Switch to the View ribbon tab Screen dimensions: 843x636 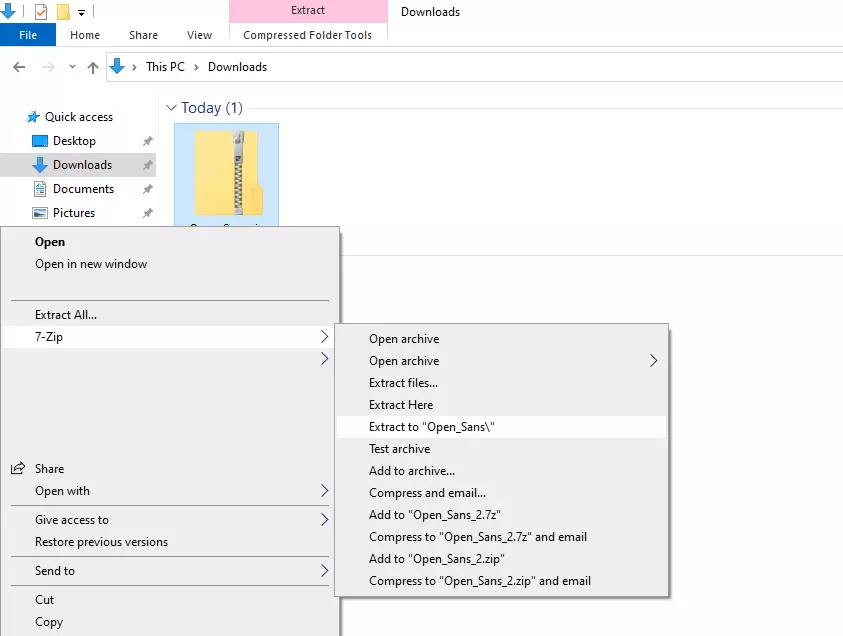[200, 35]
